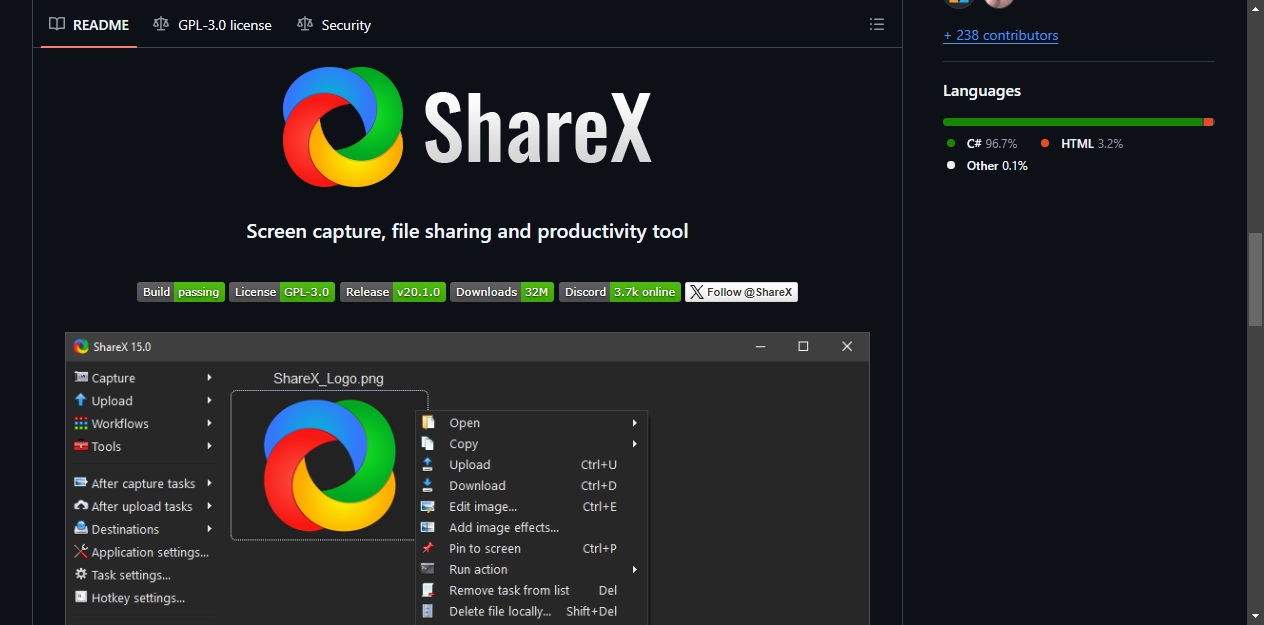Image resolution: width=1264 pixels, height=625 pixels.
Task: Click the Capture menu icon in ShareX
Action: (x=81, y=377)
